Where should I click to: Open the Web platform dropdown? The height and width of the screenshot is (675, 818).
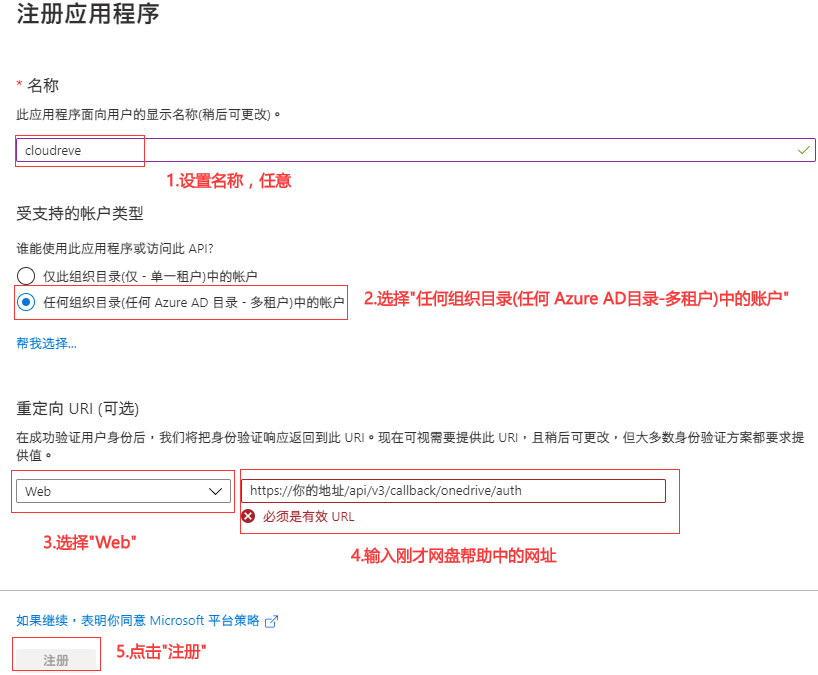click(124, 491)
